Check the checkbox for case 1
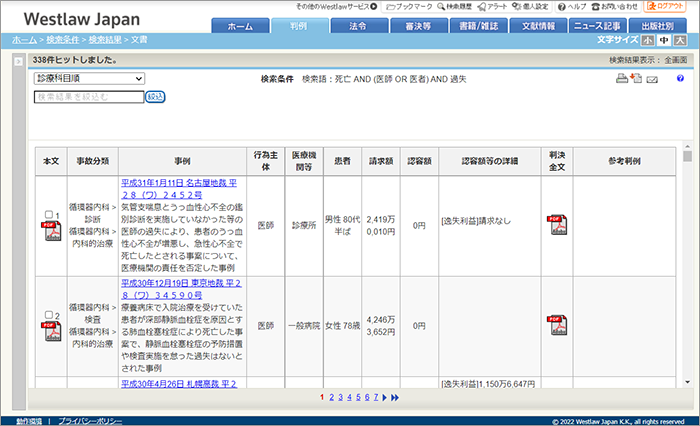Image resolution: width=700 pixels, height=426 pixels. point(48,214)
